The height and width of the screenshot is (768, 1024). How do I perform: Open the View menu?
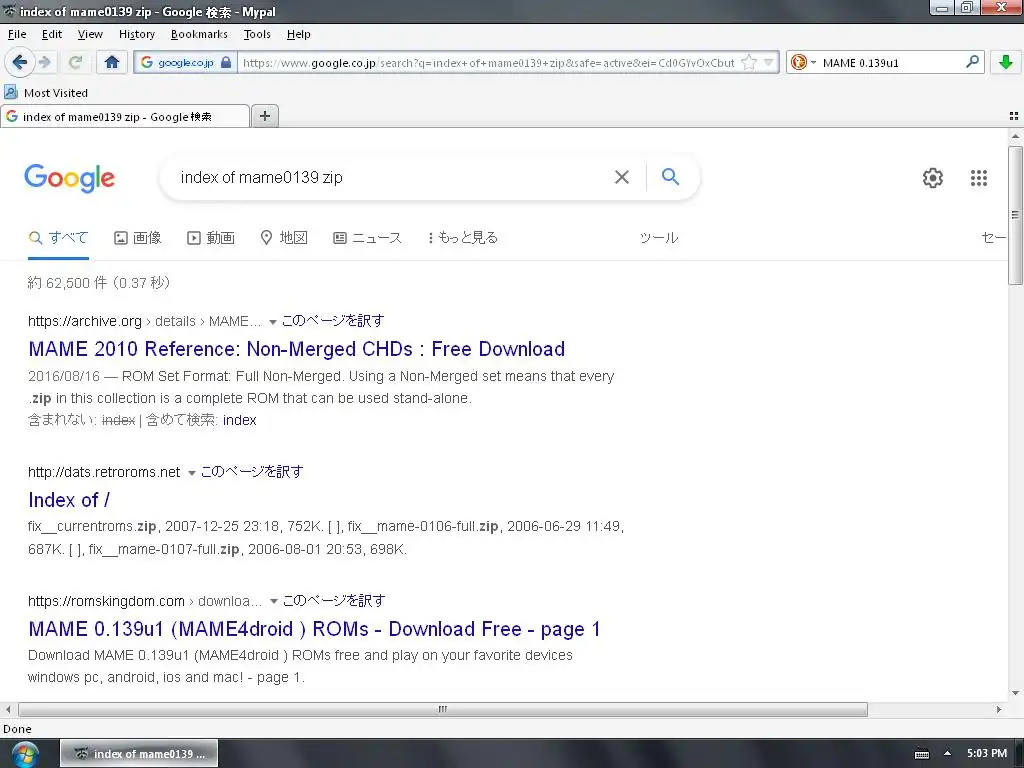pyautogui.click(x=90, y=34)
